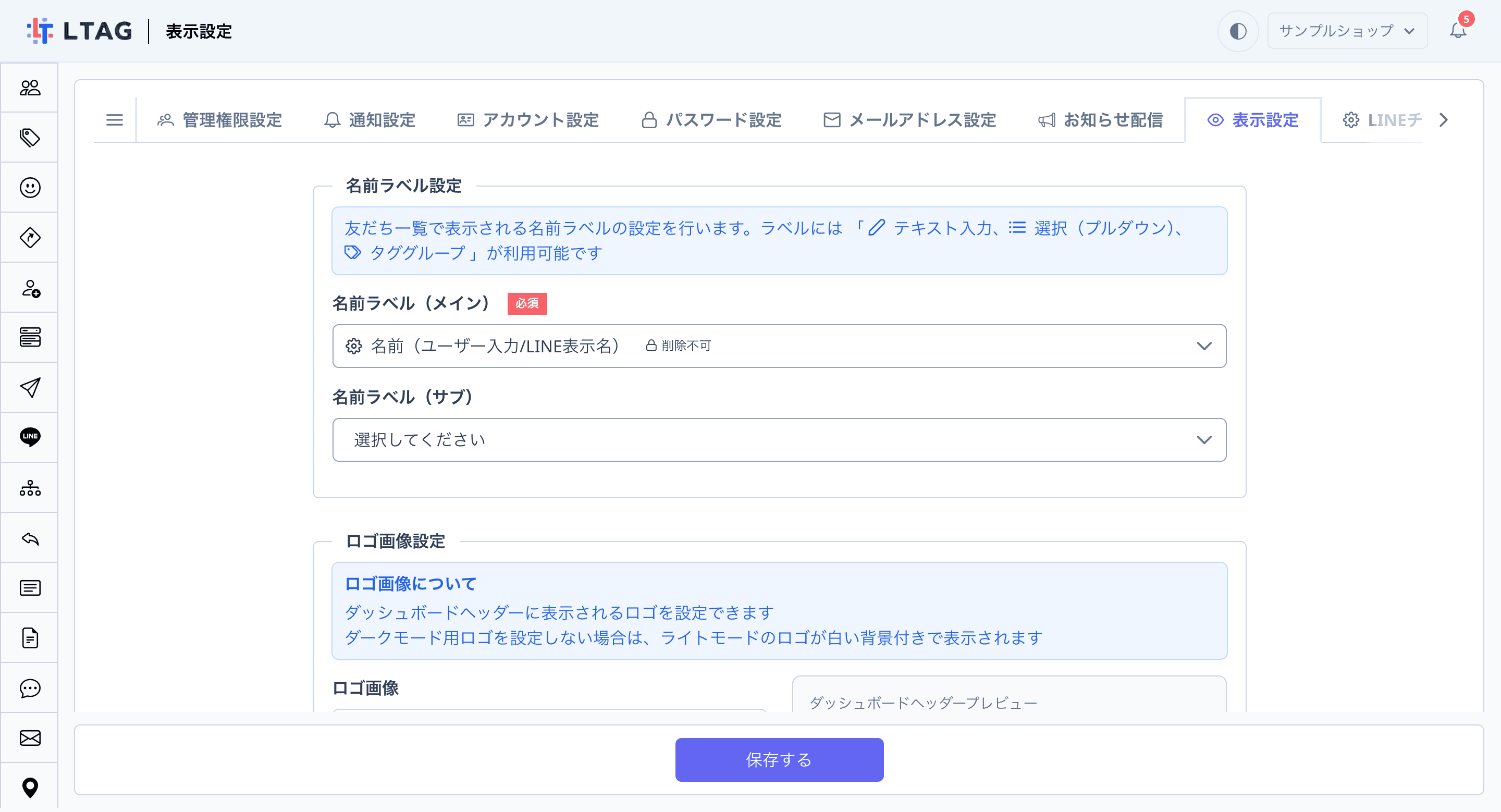Viewport: 1501px width, 812px height.
Task: Switch to 管理権限設定 tab
Action: 219,120
